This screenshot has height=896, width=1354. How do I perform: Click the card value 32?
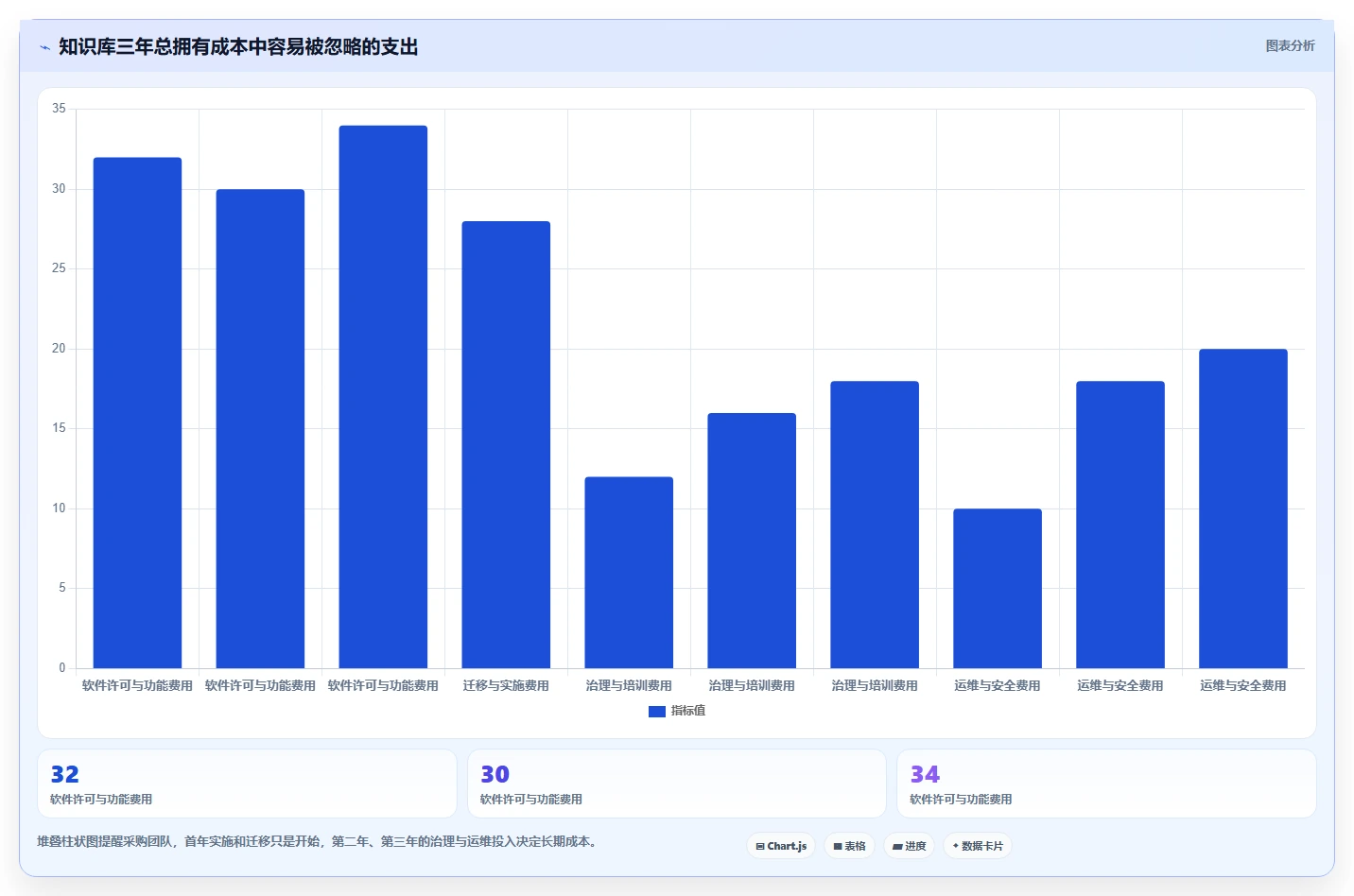[x=64, y=775]
